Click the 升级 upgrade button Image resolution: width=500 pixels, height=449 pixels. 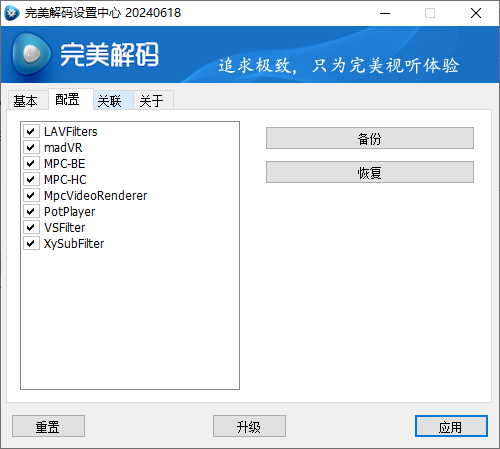(249, 426)
